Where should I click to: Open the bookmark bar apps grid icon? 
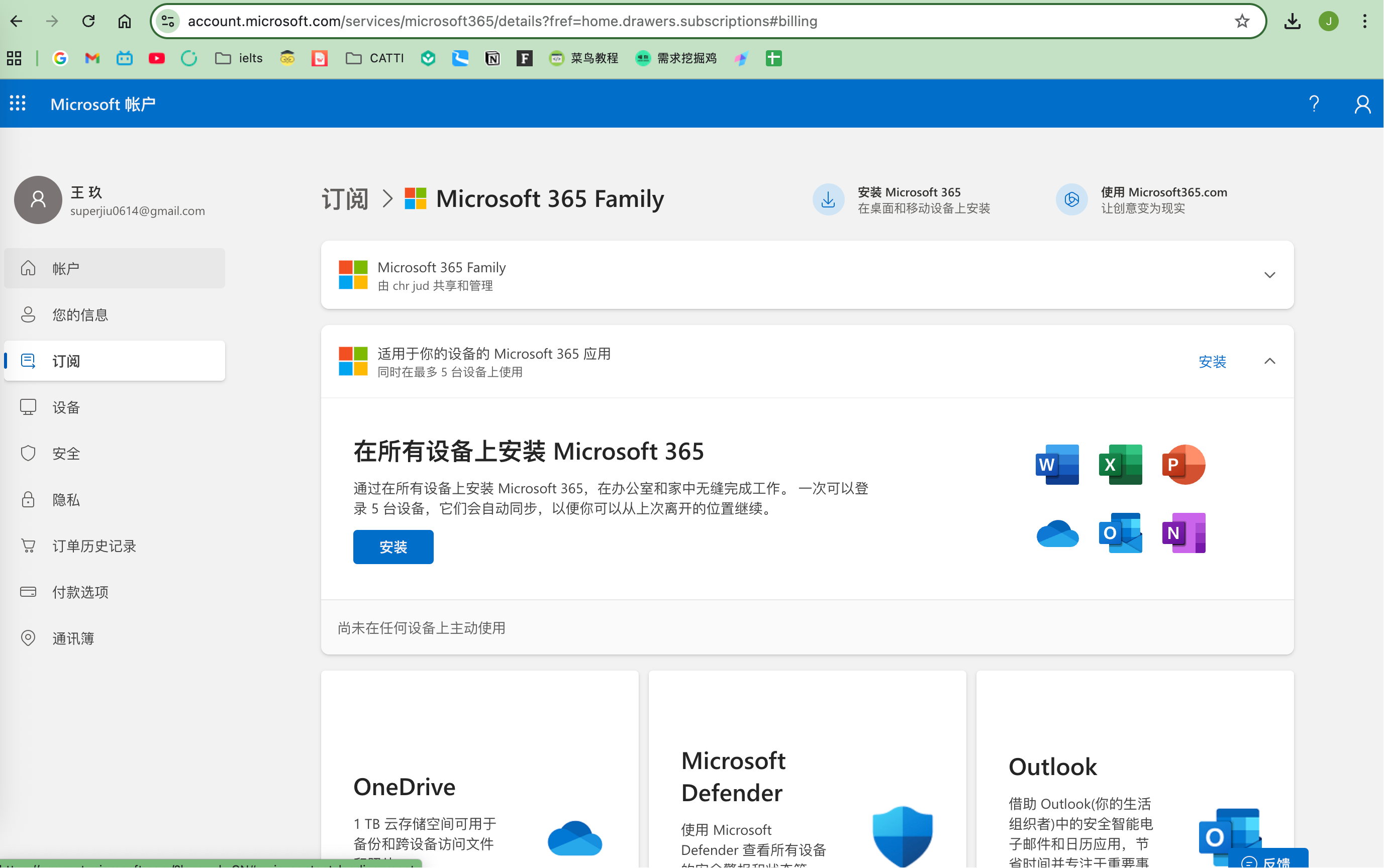tap(15, 58)
